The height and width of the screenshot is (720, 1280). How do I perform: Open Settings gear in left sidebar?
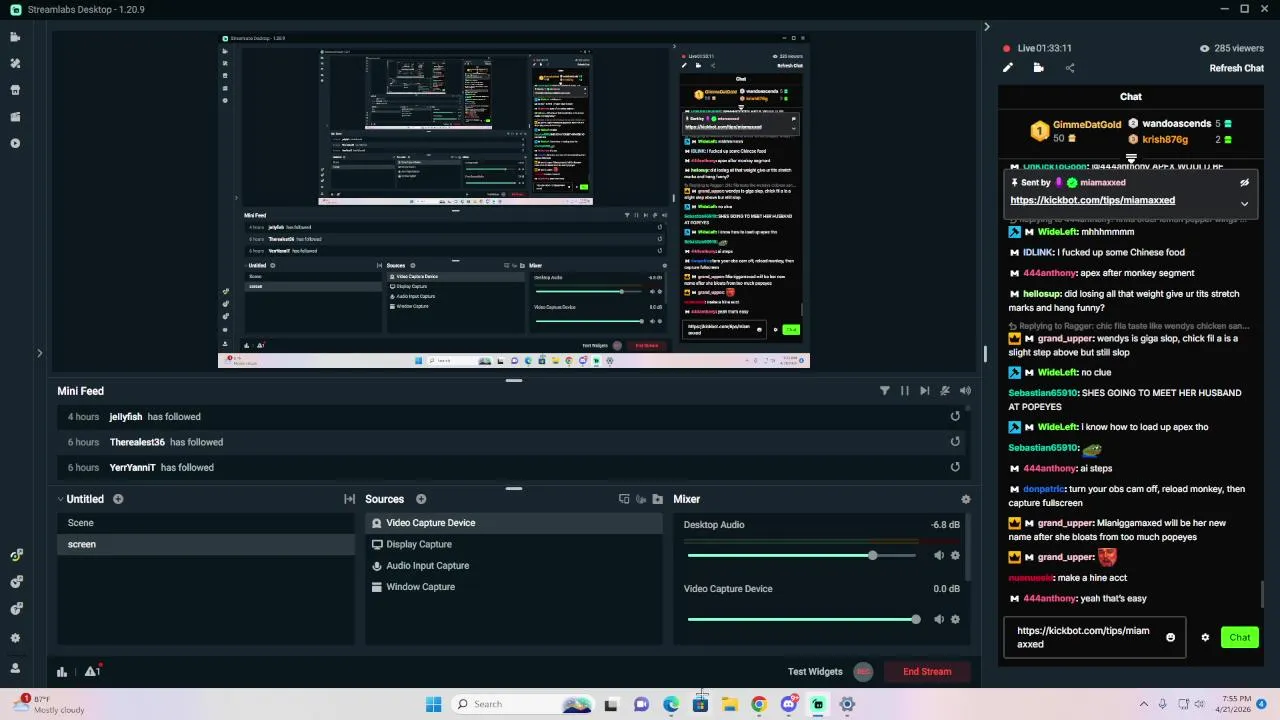pos(15,638)
